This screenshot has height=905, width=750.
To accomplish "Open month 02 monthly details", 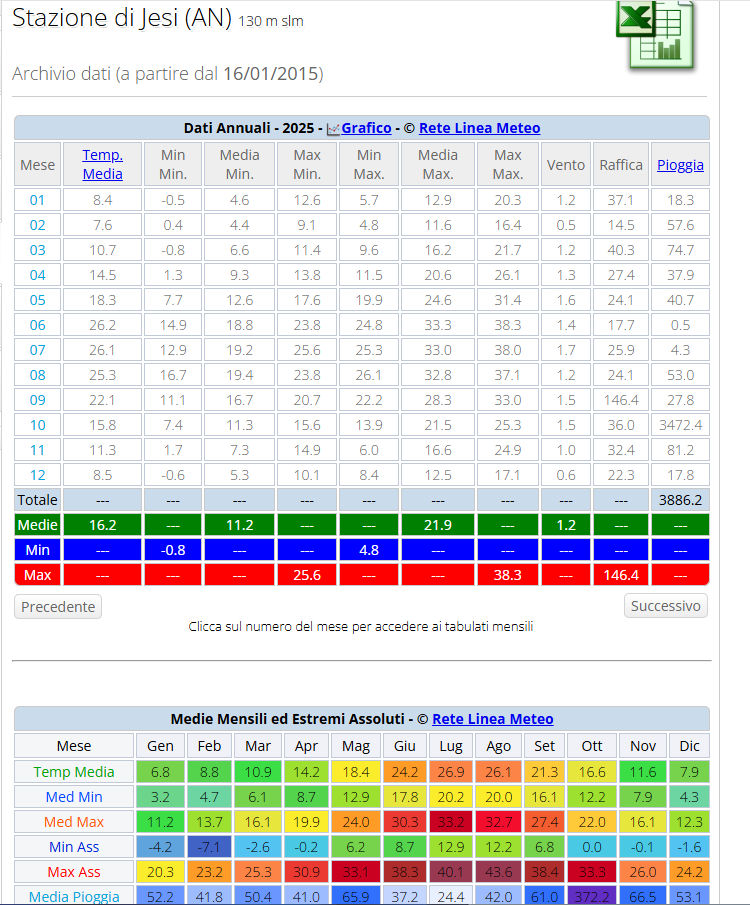I will pos(37,225).
